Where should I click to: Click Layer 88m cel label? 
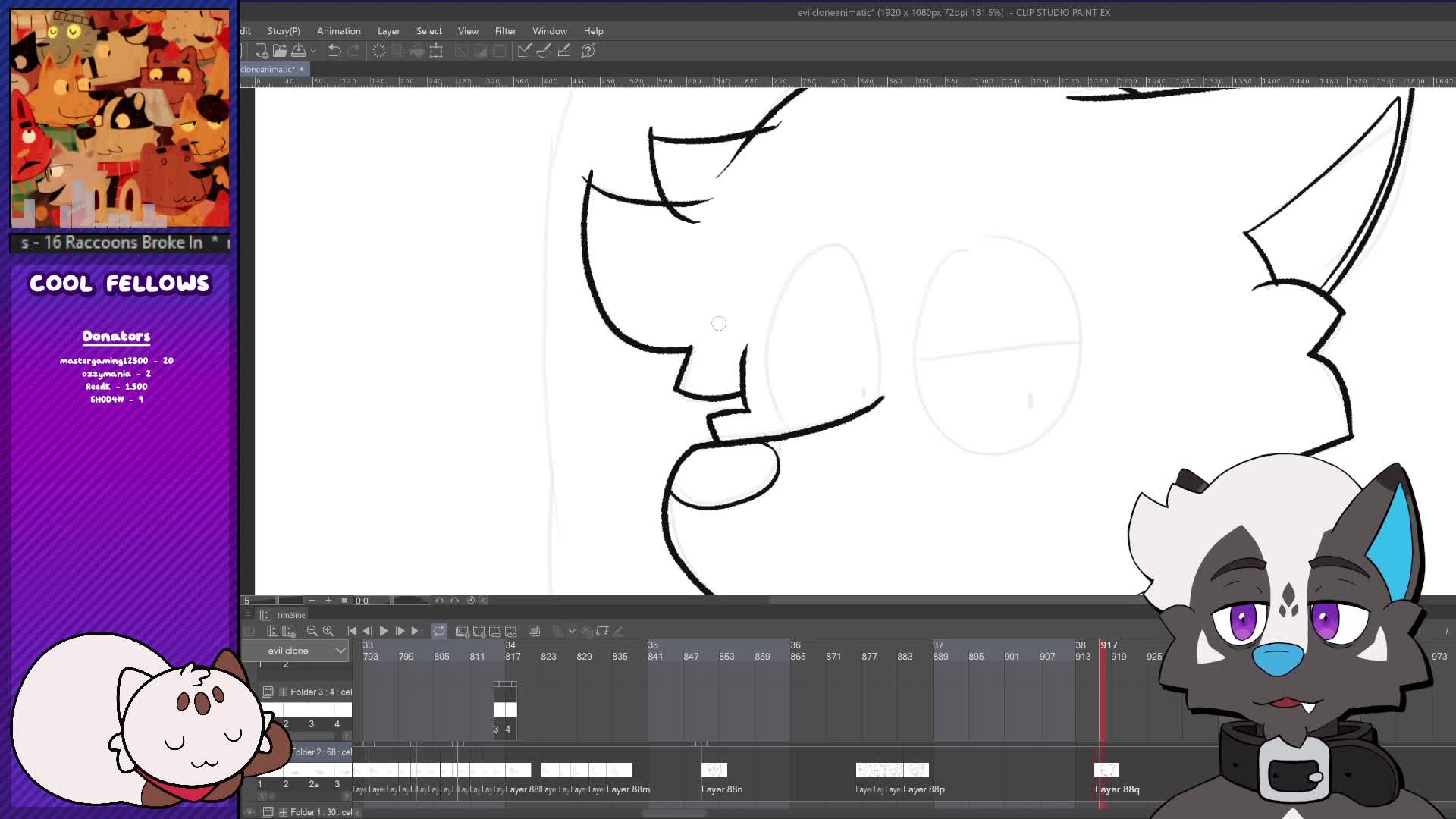pyautogui.click(x=628, y=789)
